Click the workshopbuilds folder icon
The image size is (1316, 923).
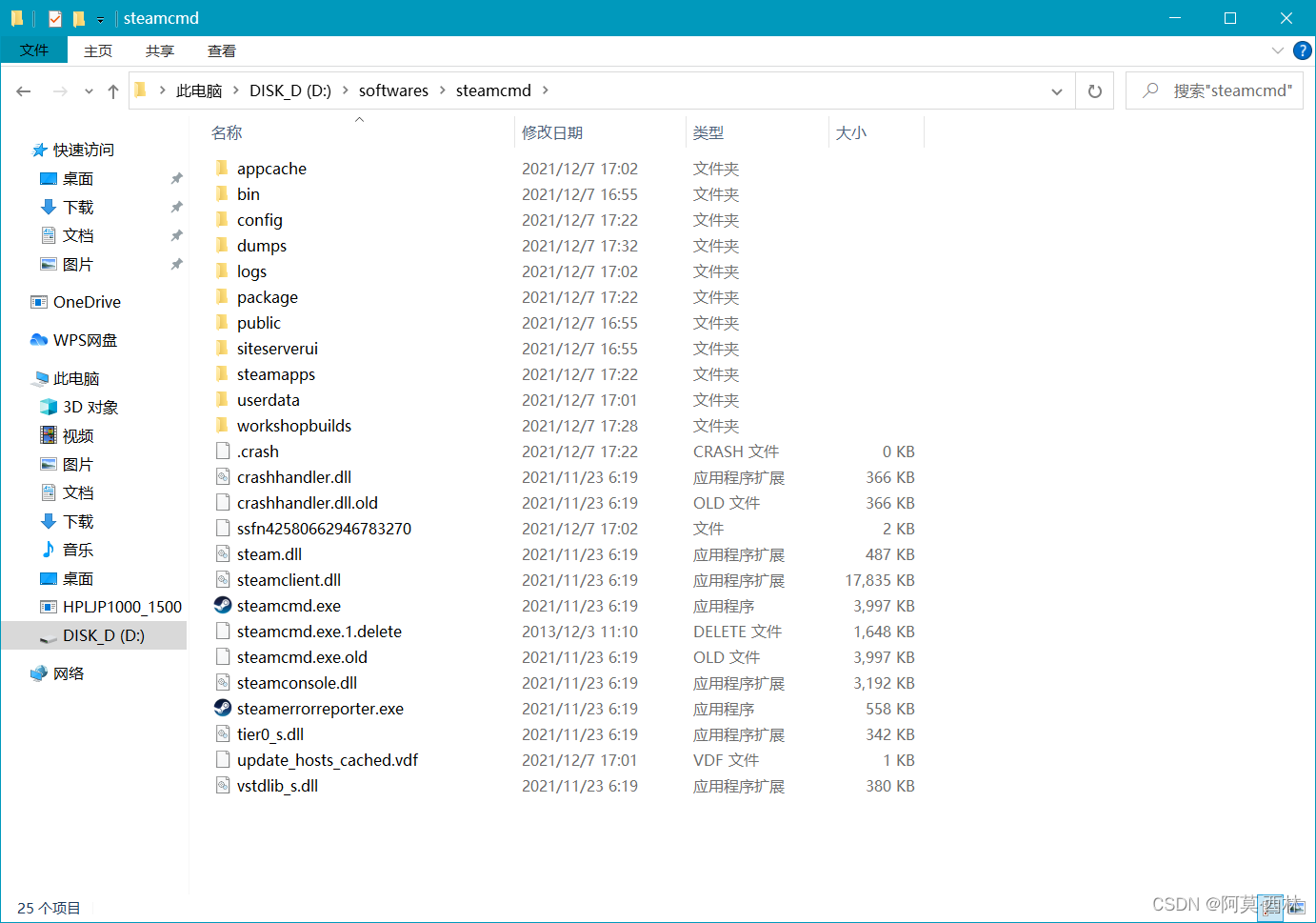tap(222, 425)
